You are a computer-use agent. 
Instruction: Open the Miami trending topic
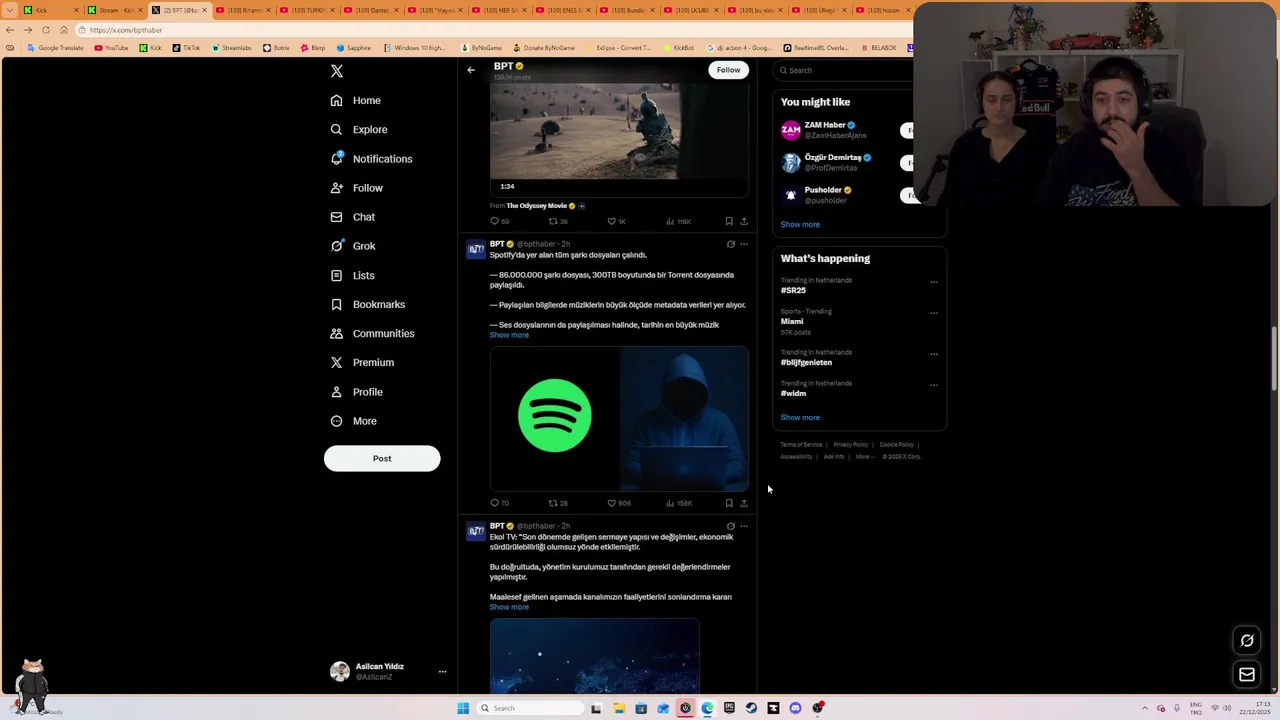pos(792,321)
